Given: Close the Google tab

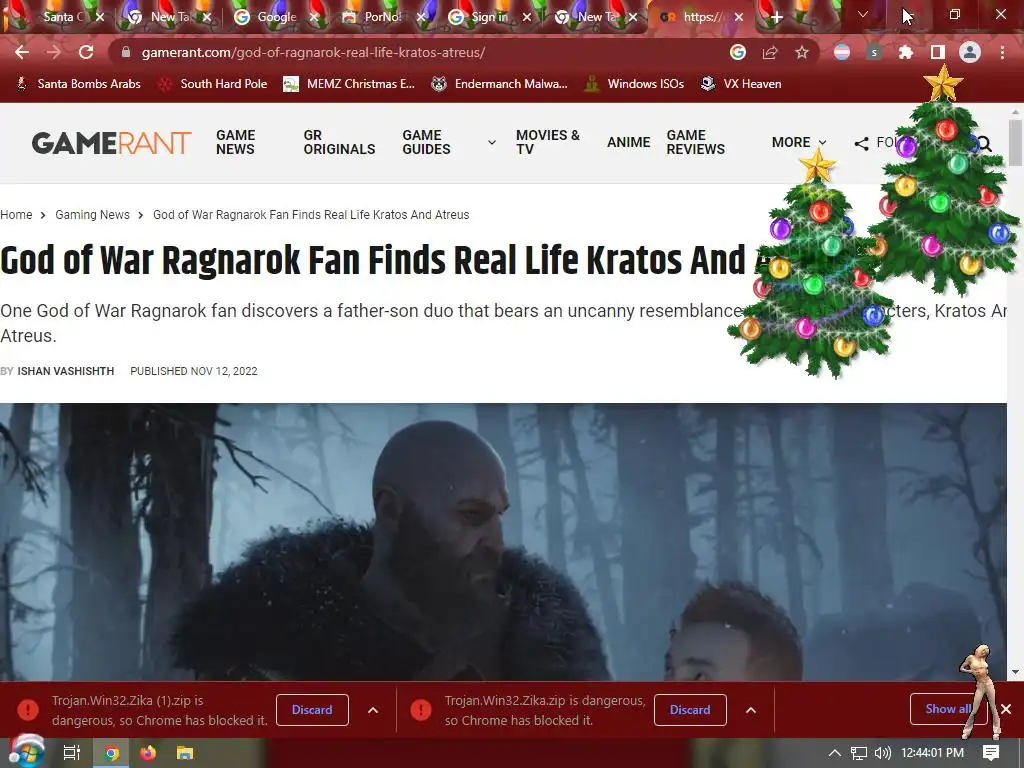Looking at the screenshot, I should [x=313, y=18].
